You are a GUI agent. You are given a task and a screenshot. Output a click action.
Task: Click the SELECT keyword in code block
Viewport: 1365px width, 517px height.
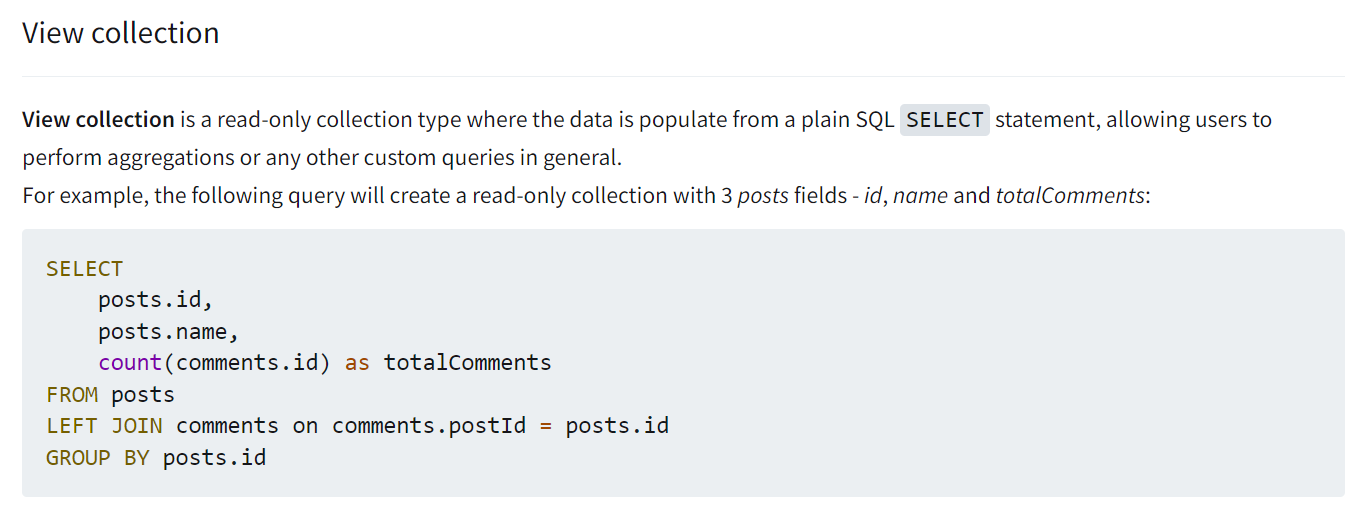tap(84, 269)
